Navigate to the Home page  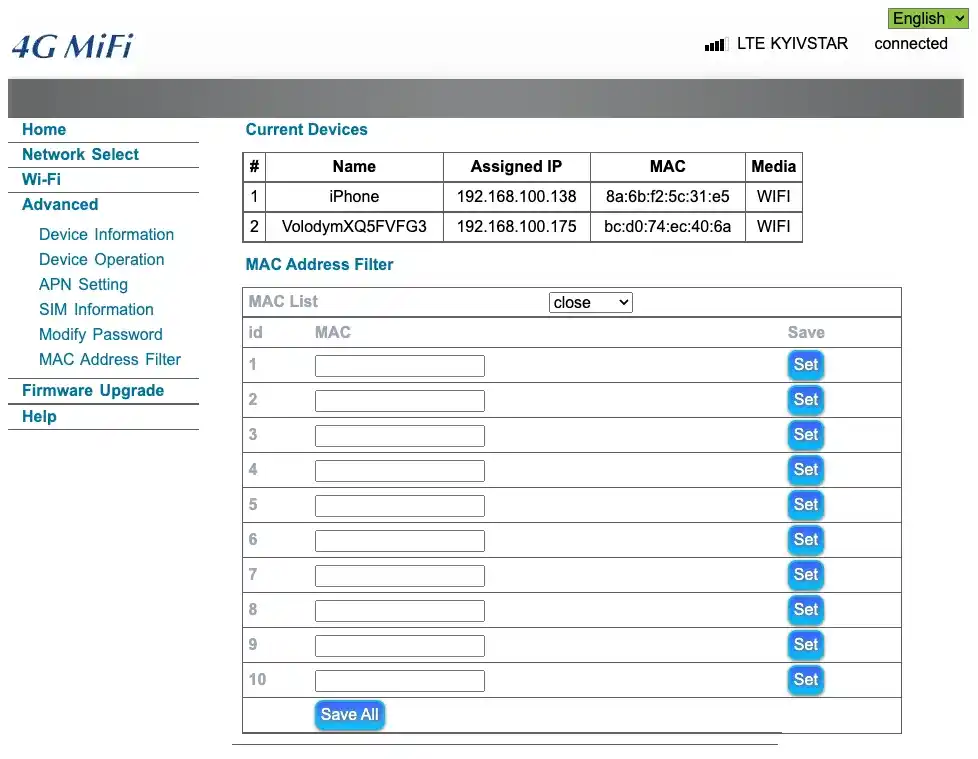coord(43,129)
